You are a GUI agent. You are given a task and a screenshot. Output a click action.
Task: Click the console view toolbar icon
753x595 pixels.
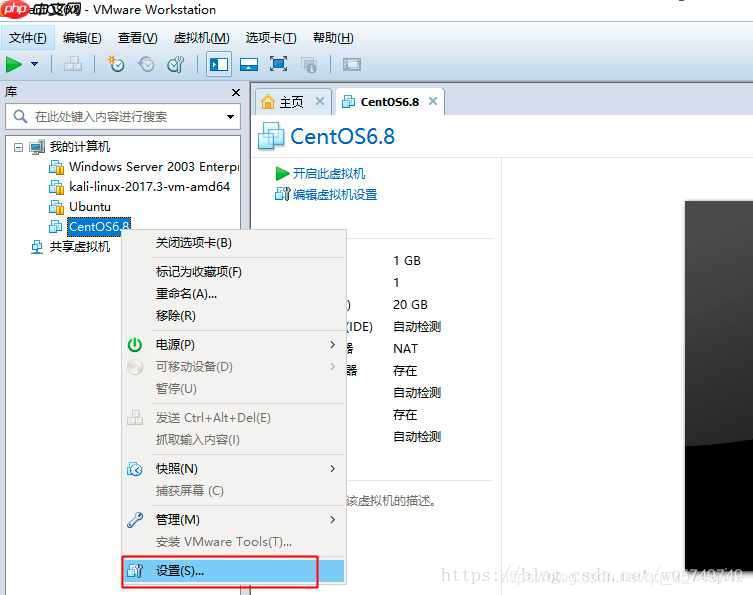[352, 64]
